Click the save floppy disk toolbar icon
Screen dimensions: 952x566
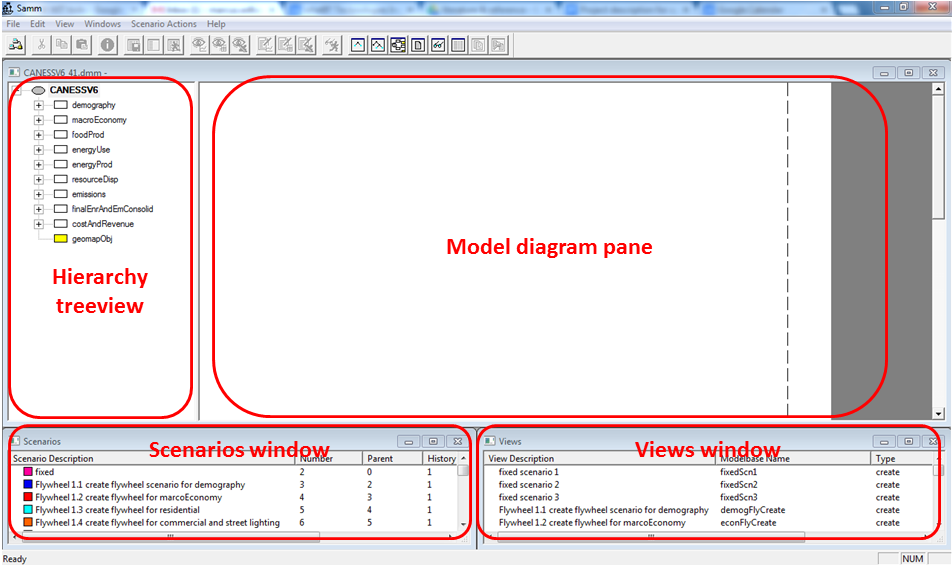[134, 45]
